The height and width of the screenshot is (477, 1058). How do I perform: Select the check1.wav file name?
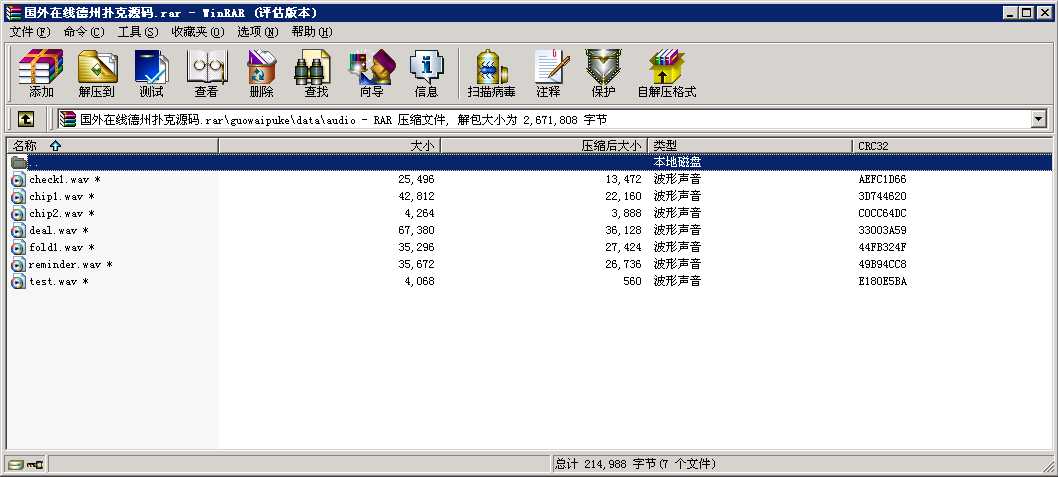click(65, 179)
